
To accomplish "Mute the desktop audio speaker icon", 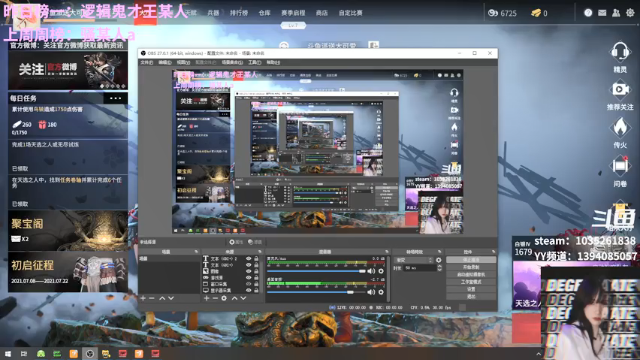I will tap(371, 292).
